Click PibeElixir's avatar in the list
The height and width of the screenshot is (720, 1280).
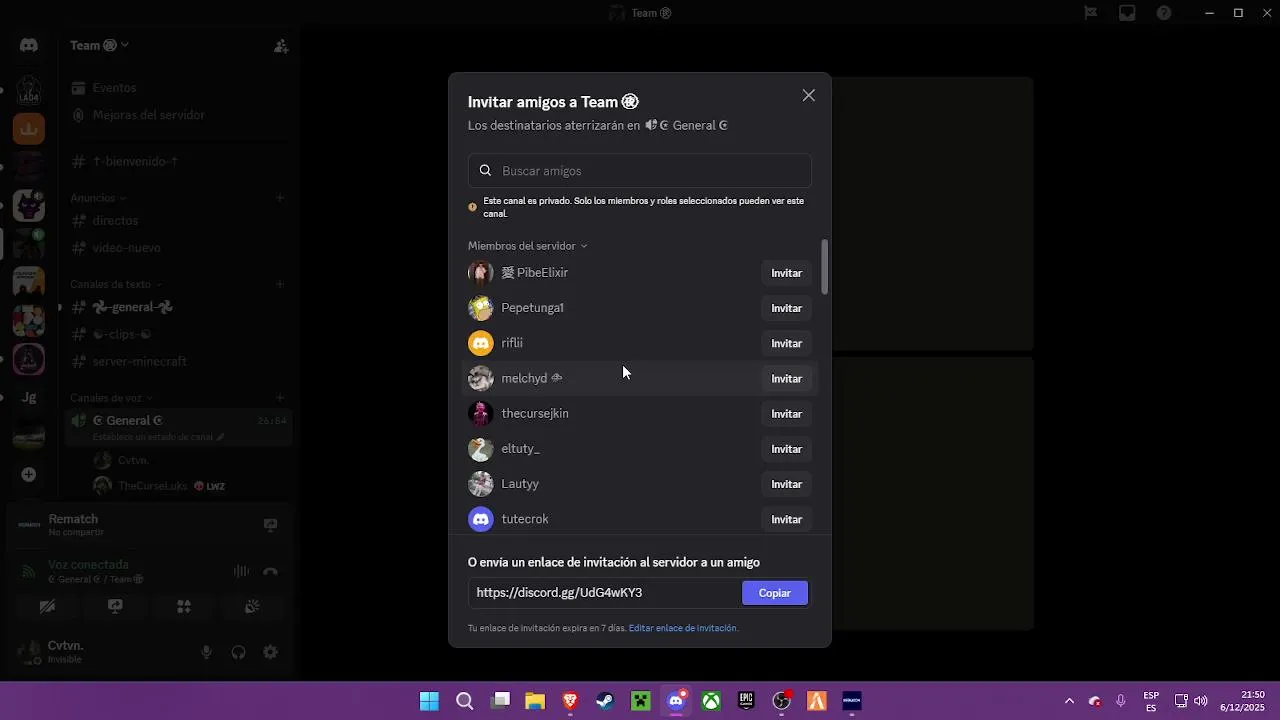[481, 273]
